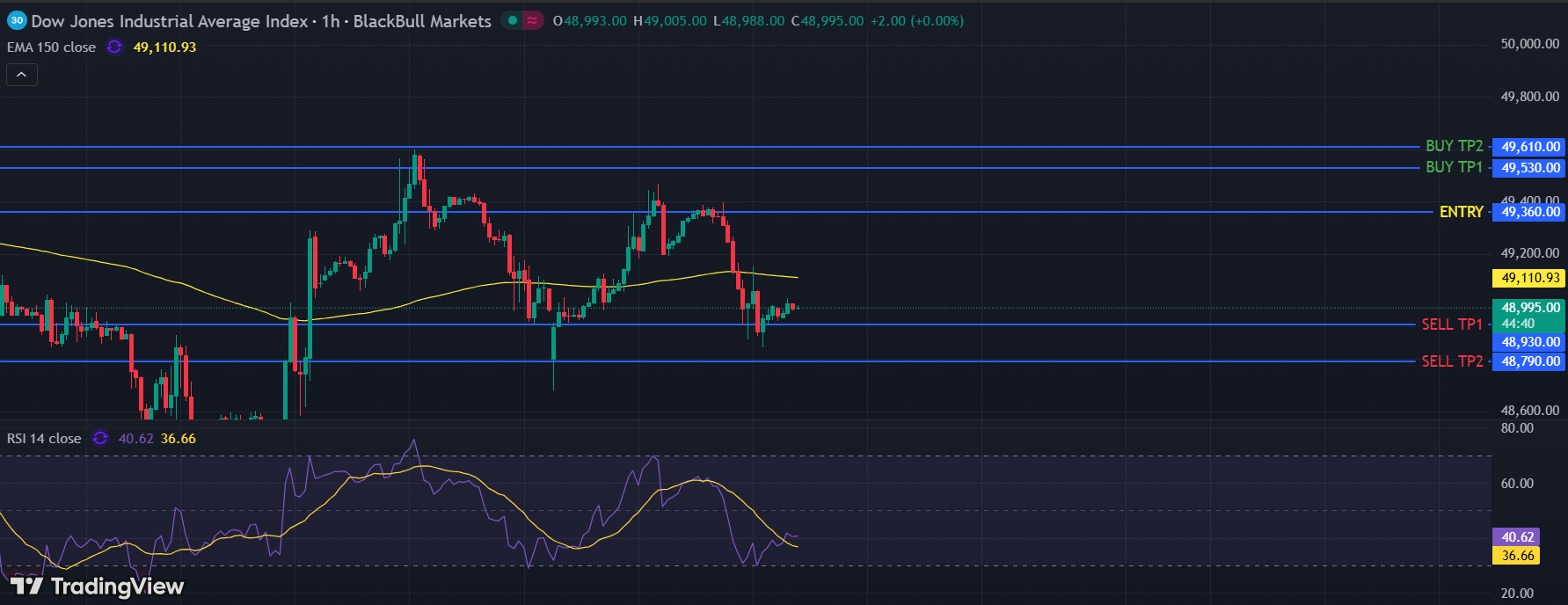Viewport: 1568px width, 605px height.
Task: Click the TradingView logo
Action: pyautogui.click(x=98, y=586)
